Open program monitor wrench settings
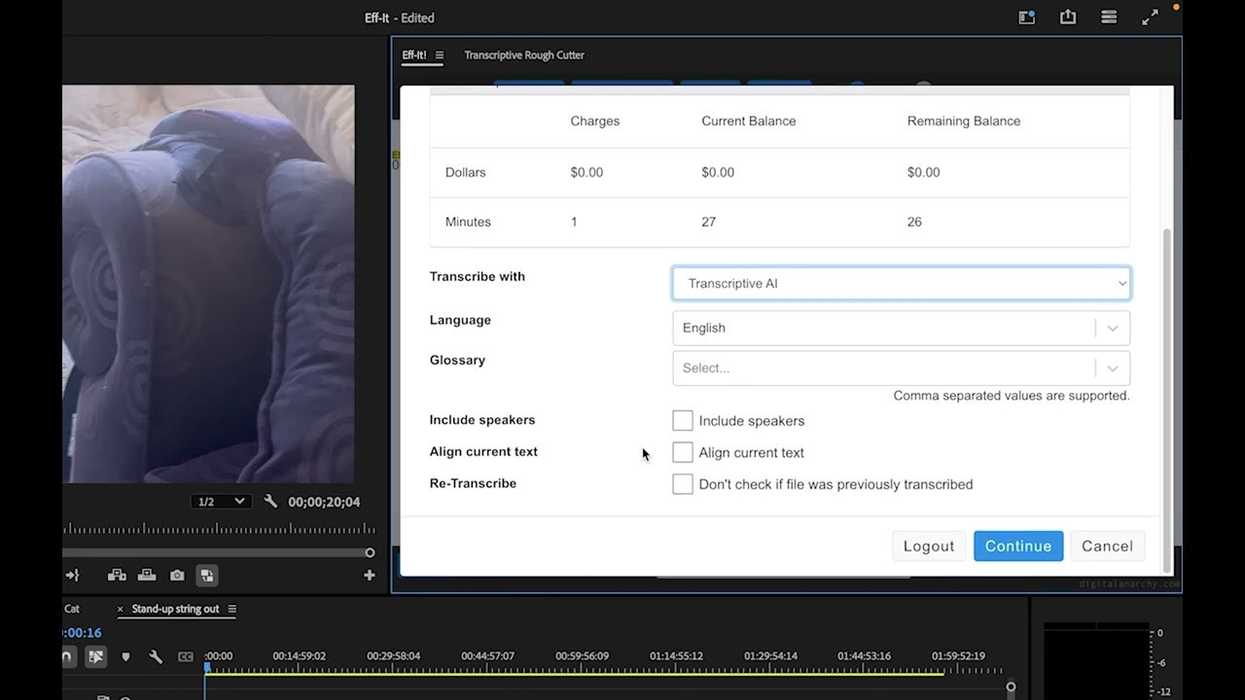 270,501
